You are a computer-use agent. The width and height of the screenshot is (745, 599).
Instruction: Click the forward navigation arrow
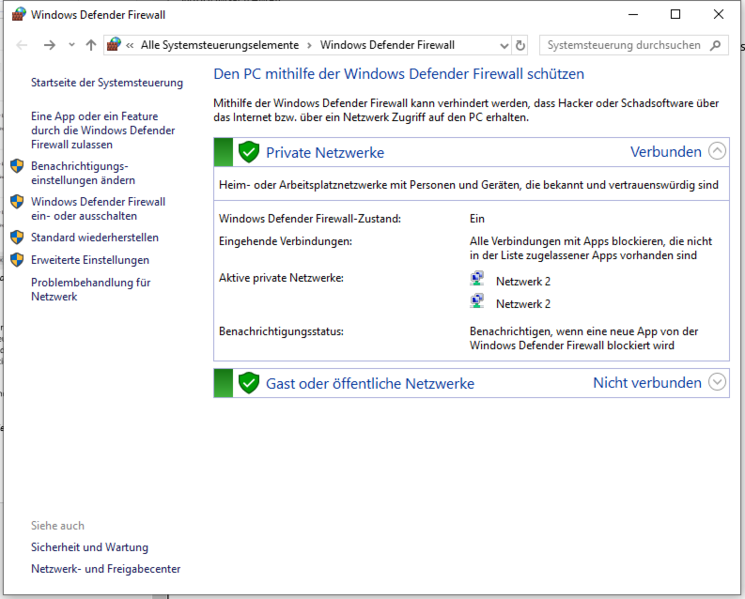point(49,45)
